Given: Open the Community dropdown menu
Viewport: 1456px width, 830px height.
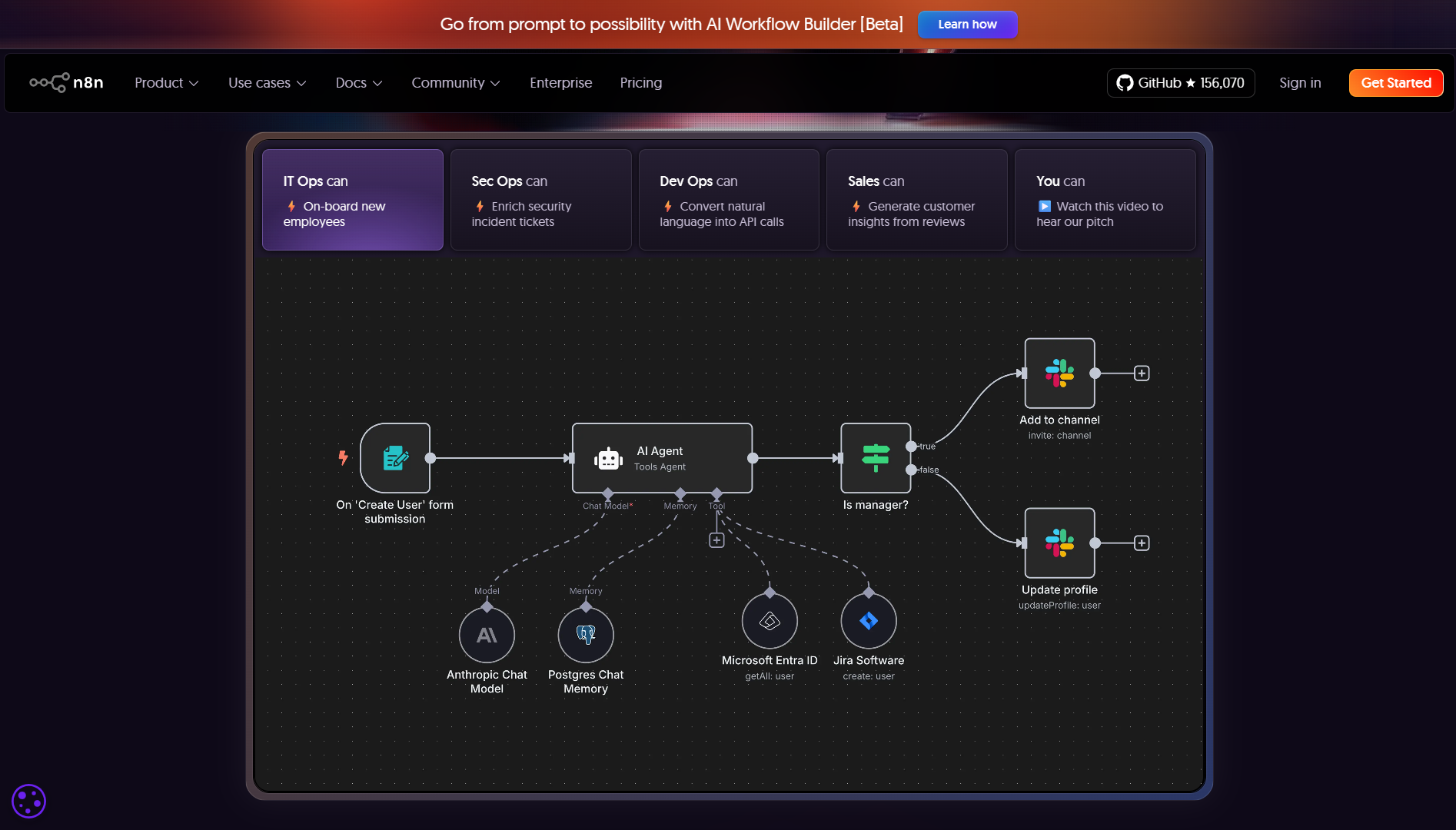Looking at the screenshot, I should [455, 83].
